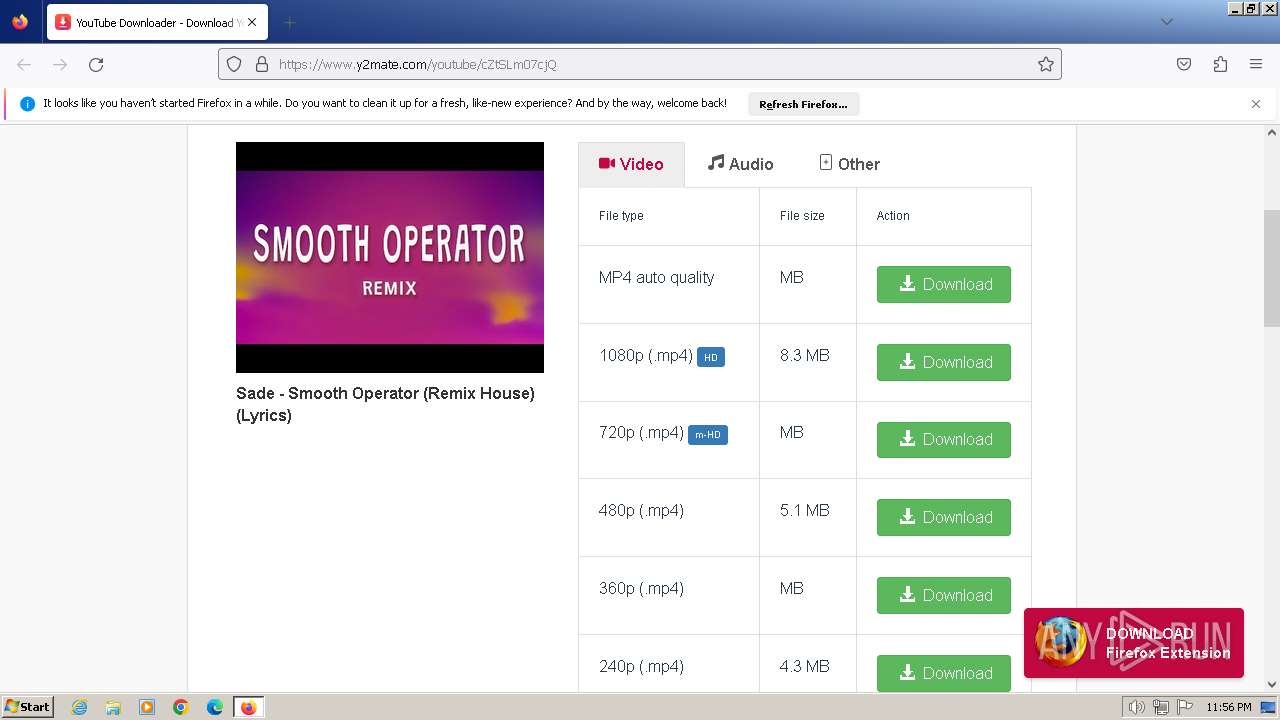Open the Firefox hamburger application menu
1280x720 pixels.
click(x=1256, y=64)
